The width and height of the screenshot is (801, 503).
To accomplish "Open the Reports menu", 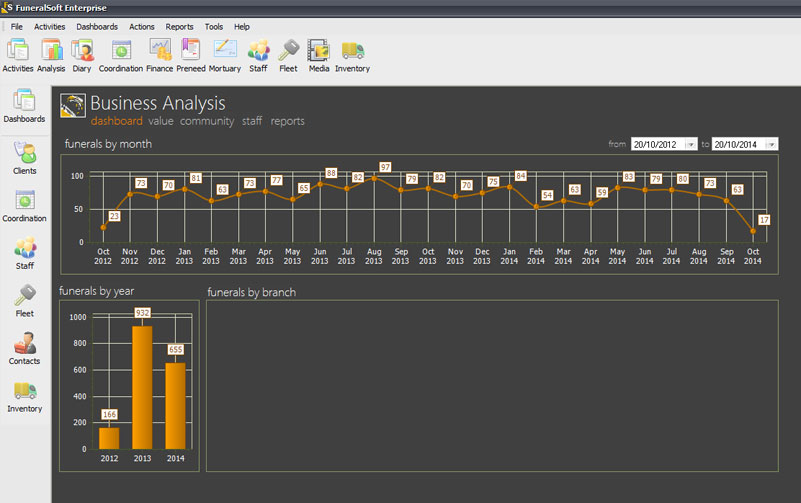I will [x=179, y=27].
